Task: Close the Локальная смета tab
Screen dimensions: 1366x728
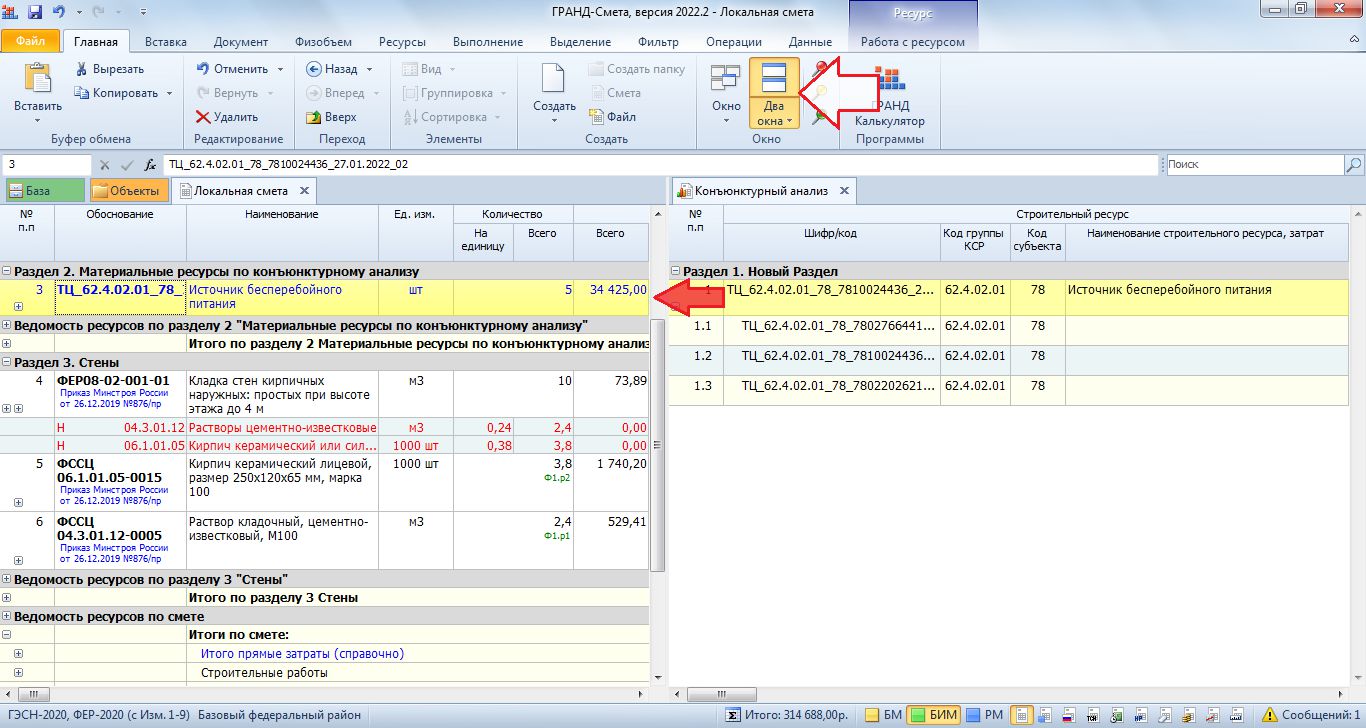Action: pos(305,190)
